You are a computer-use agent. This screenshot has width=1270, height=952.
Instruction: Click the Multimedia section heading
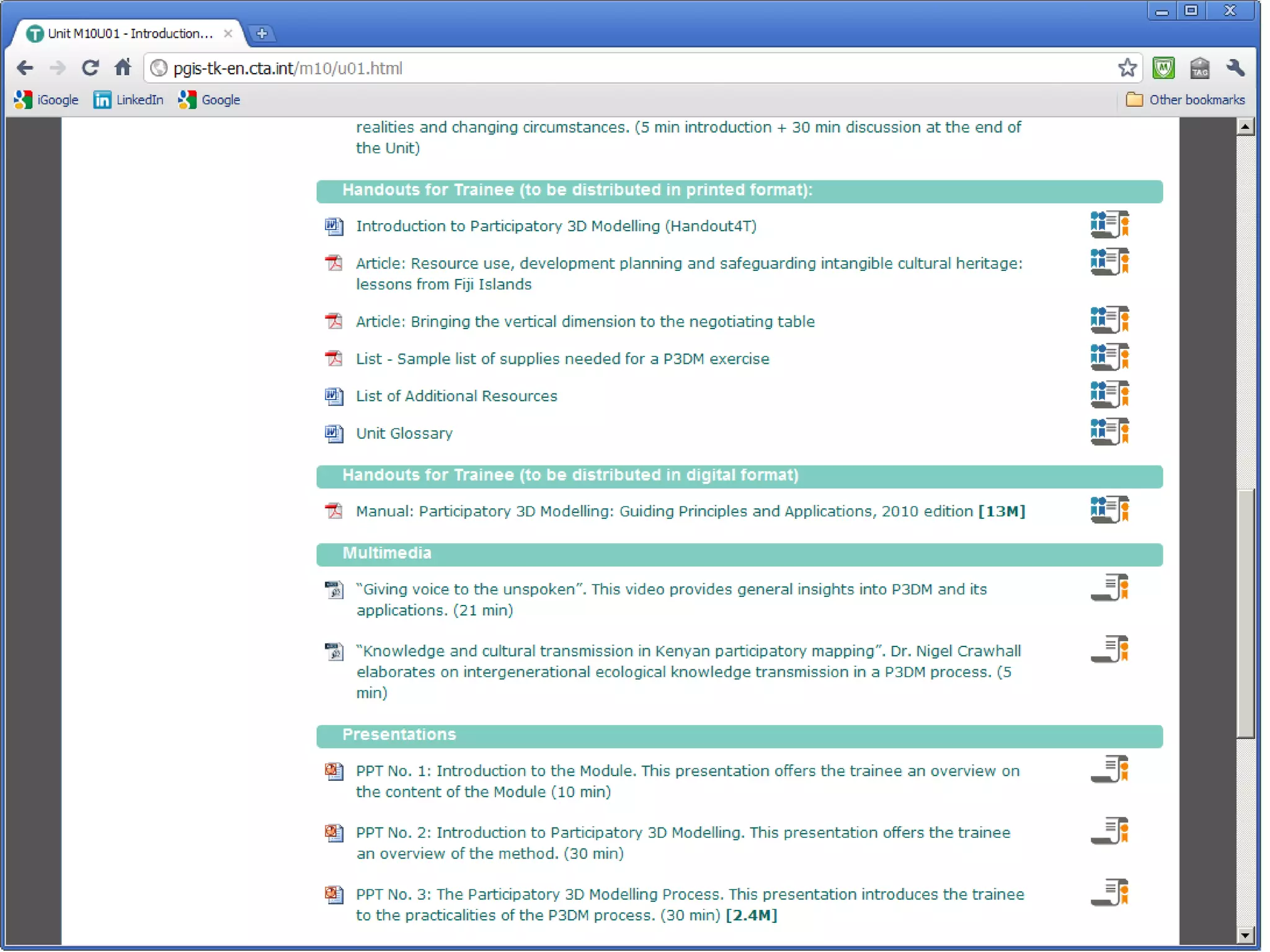[739, 554]
